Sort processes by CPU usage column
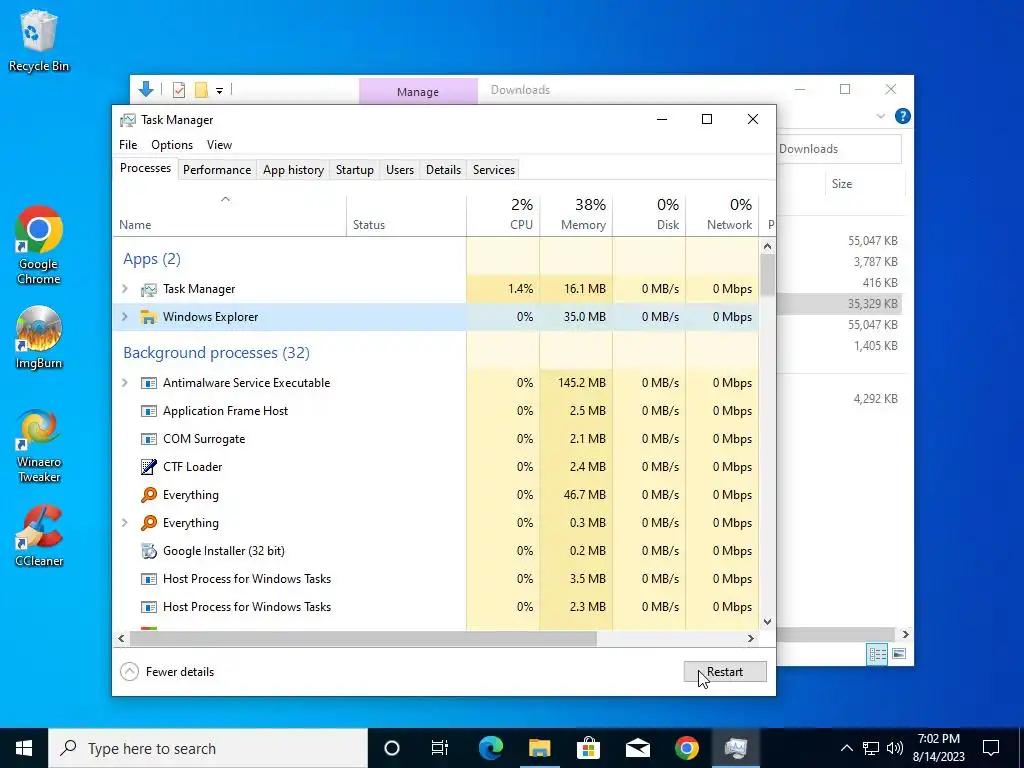Screen dimensions: 1024x768 pos(504,216)
